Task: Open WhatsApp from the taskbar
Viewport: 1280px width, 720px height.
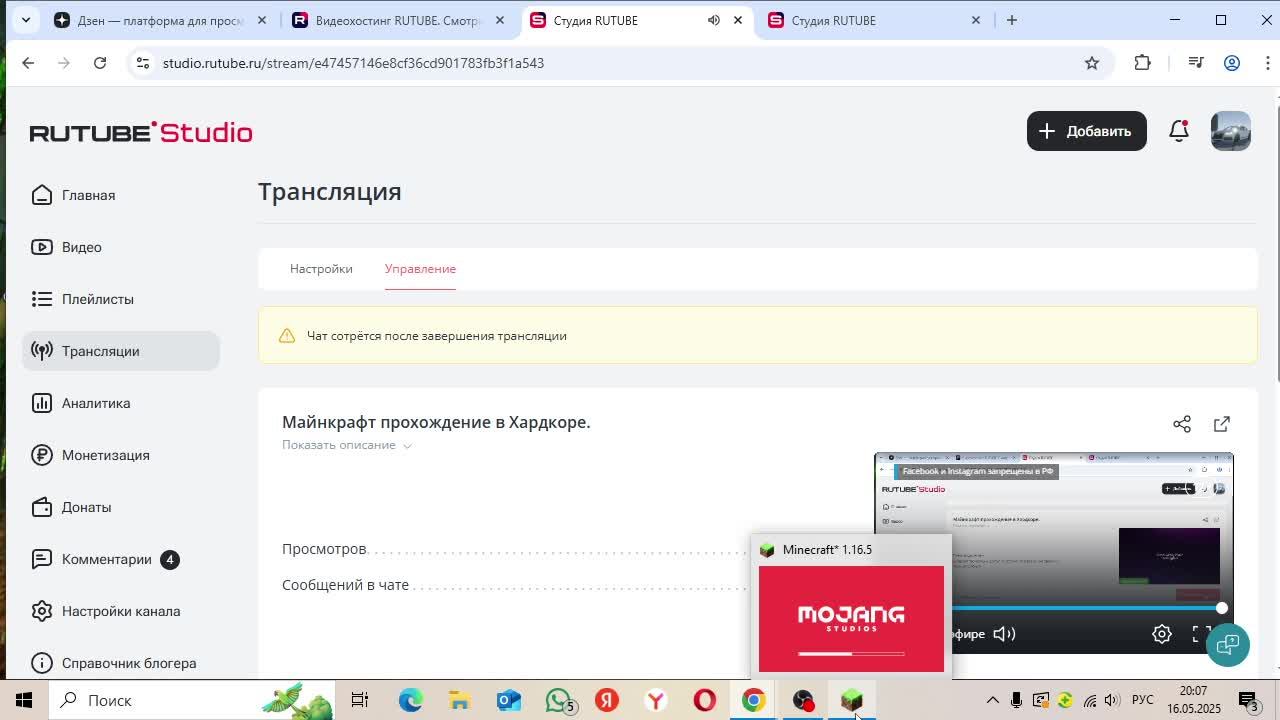Action: coord(558,700)
